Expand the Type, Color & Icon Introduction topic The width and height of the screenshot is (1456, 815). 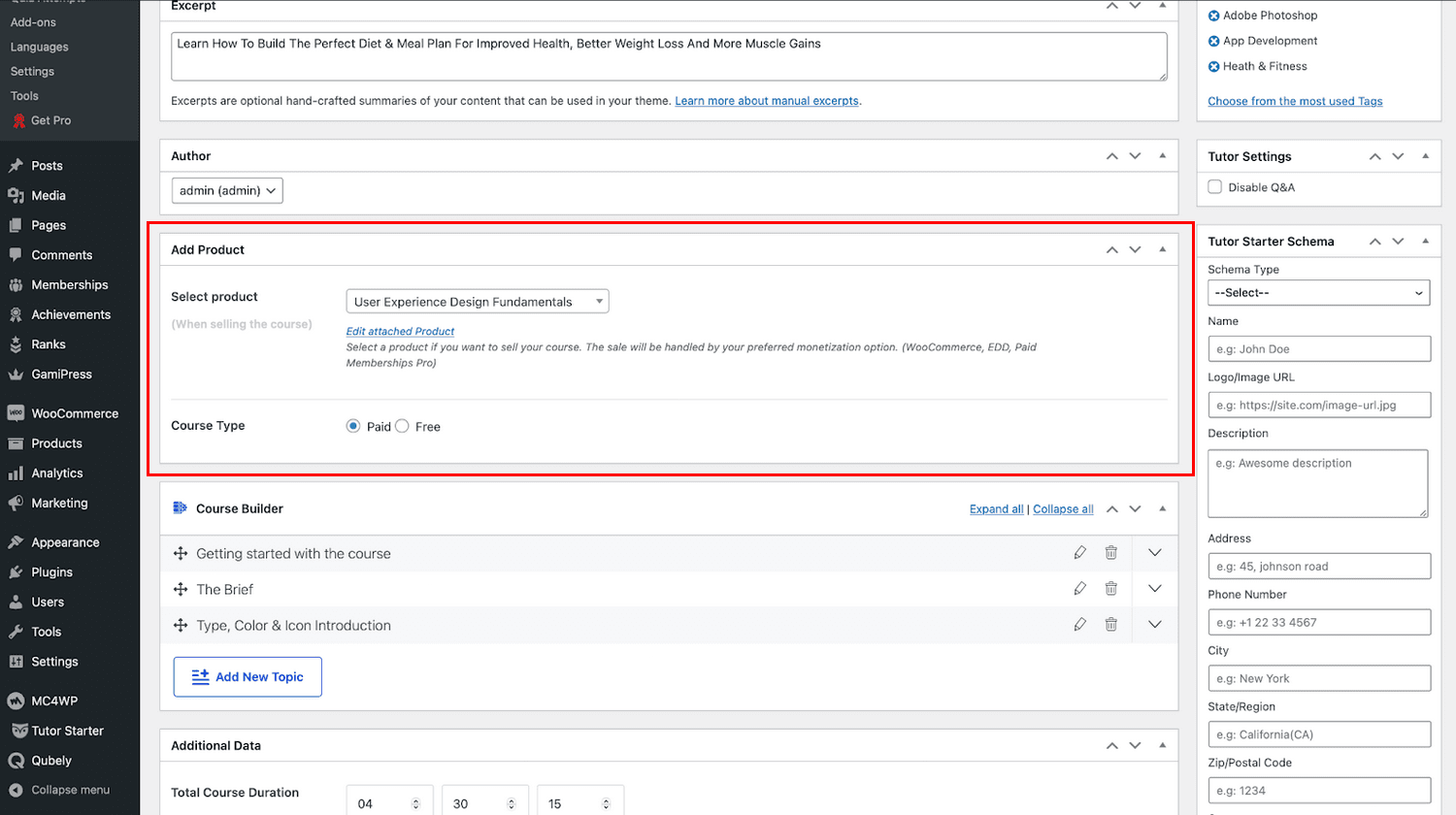click(x=1154, y=625)
